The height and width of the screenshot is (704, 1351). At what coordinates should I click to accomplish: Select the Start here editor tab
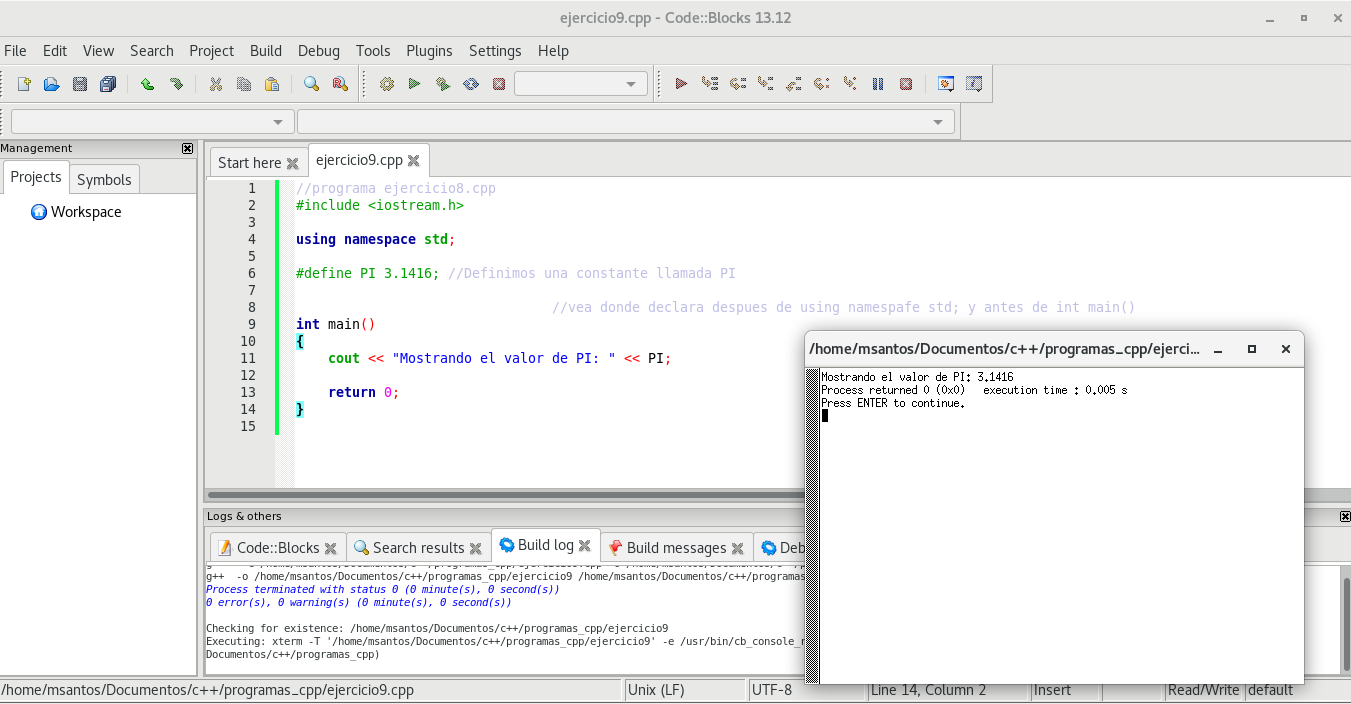(249, 162)
